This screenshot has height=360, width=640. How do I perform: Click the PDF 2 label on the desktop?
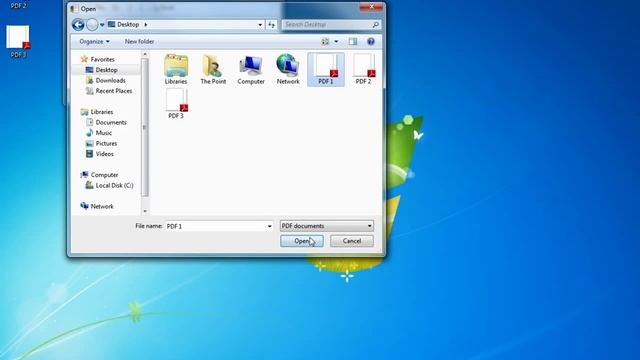point(18,6)
